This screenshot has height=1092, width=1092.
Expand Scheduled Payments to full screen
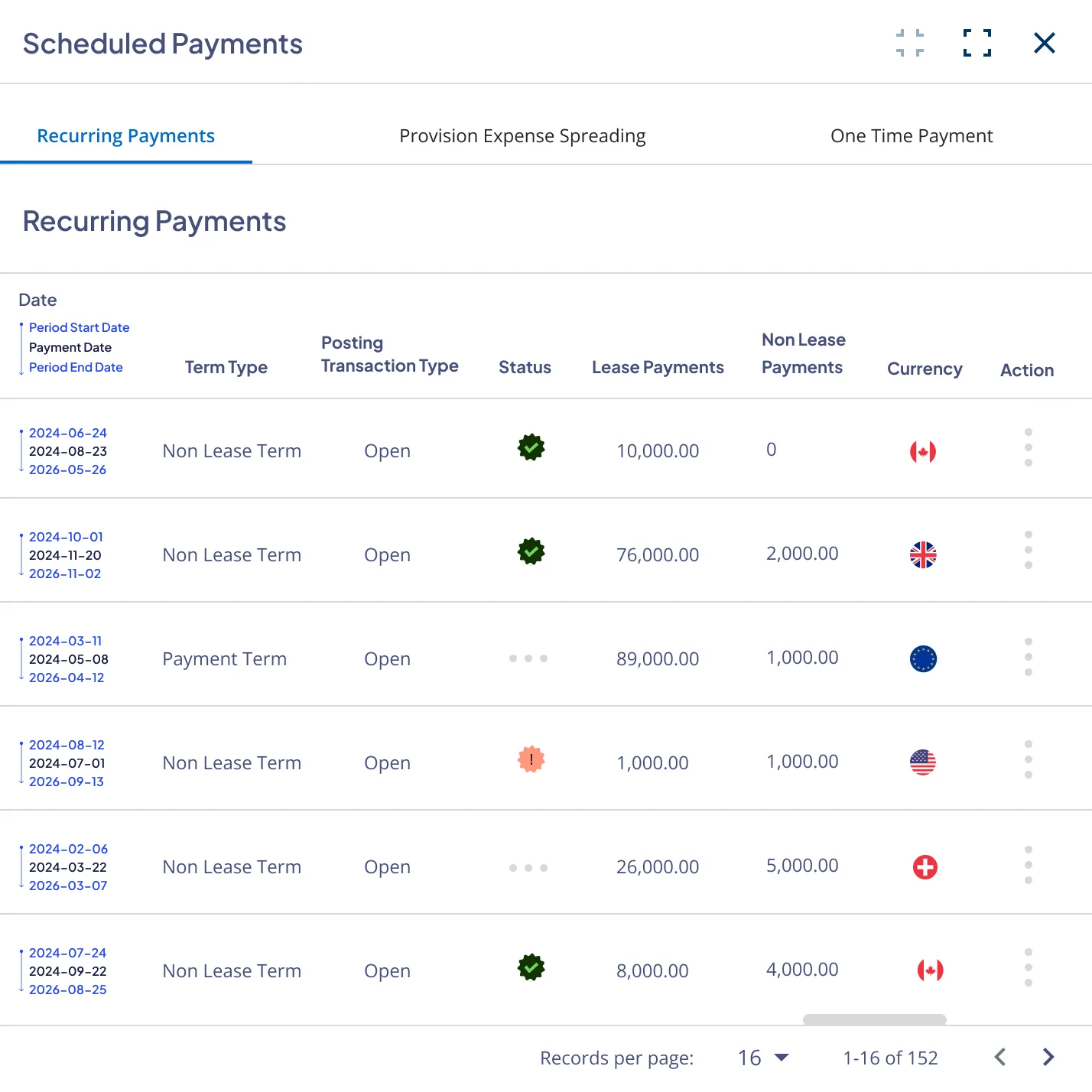(977, 44)
